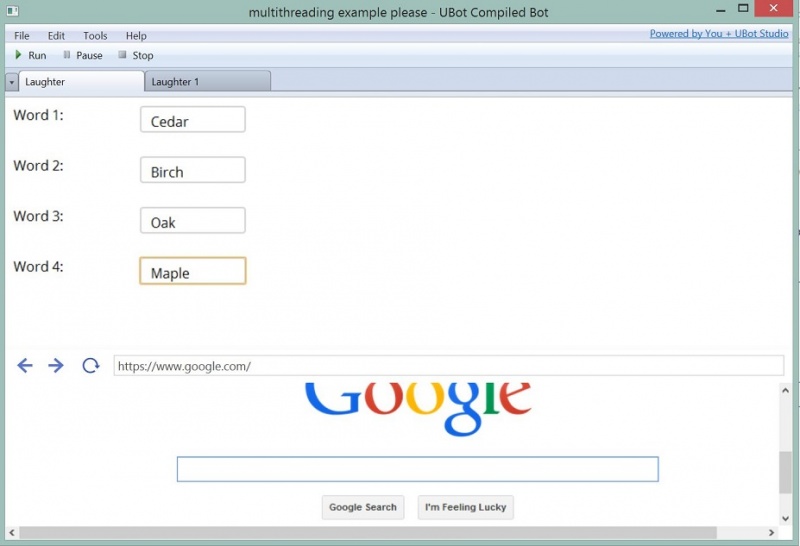The width and height of the screenshot is (800, 546).
Task: Open the File menu
Action: point(21,36)
